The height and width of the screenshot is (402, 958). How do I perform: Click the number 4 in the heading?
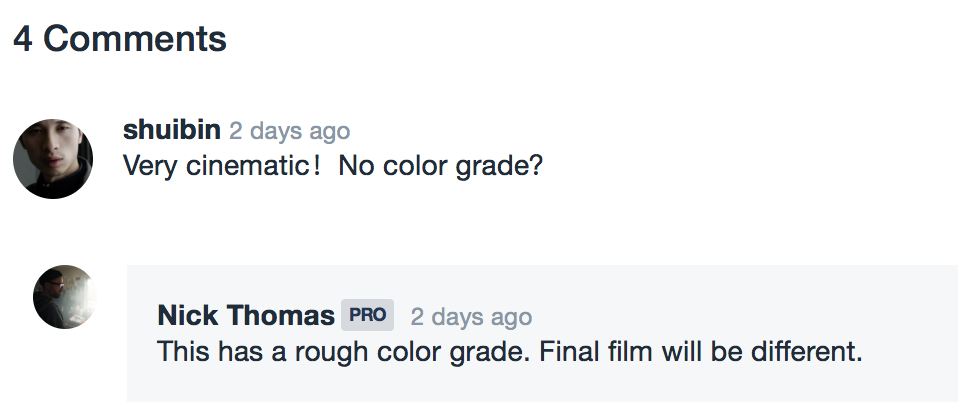[23, 39]
